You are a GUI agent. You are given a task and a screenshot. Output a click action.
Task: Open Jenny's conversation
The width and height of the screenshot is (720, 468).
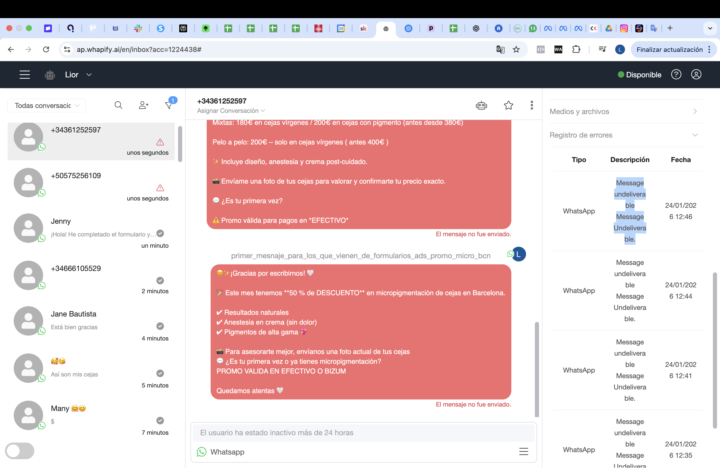91,233
